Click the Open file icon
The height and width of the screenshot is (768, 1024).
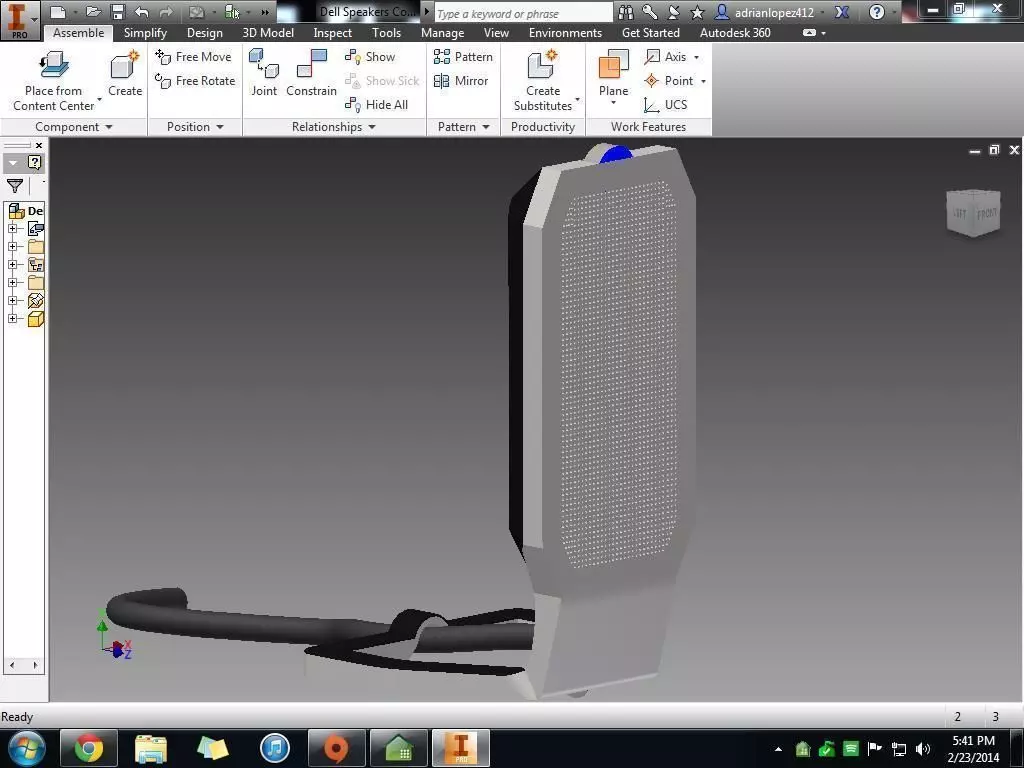point(93,12)
